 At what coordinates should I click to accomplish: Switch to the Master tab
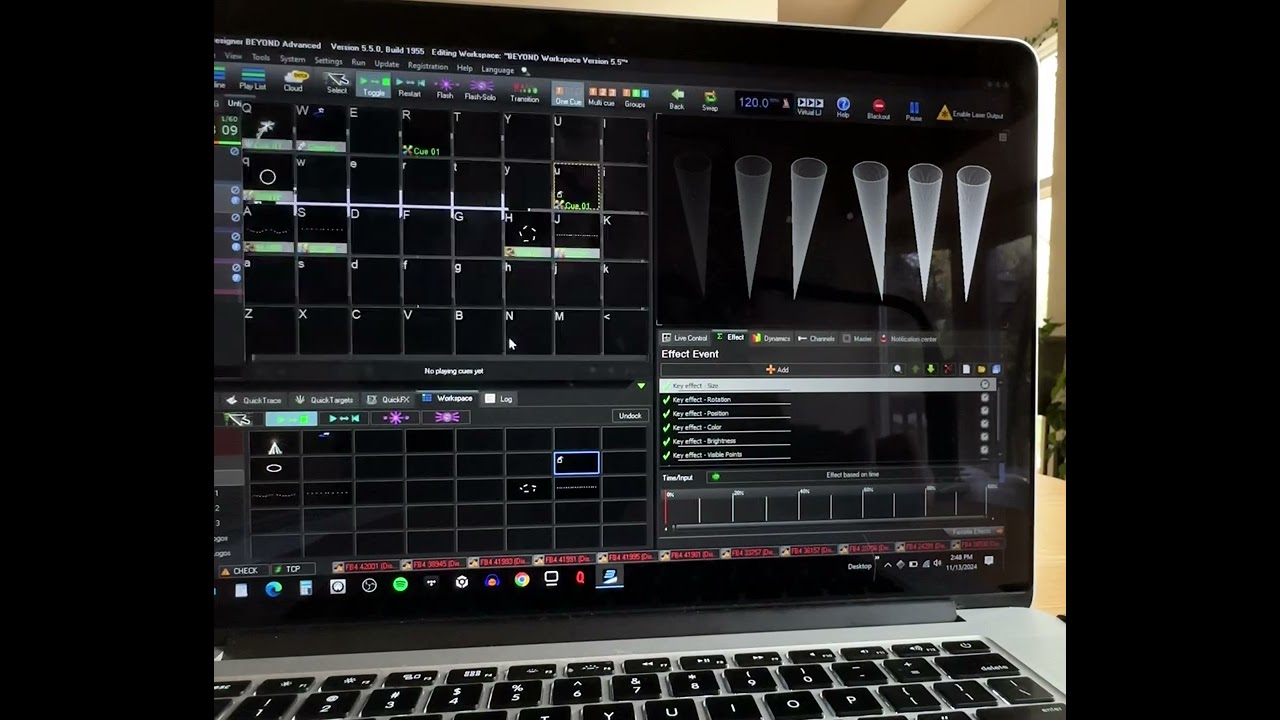(x=857, y=339)
